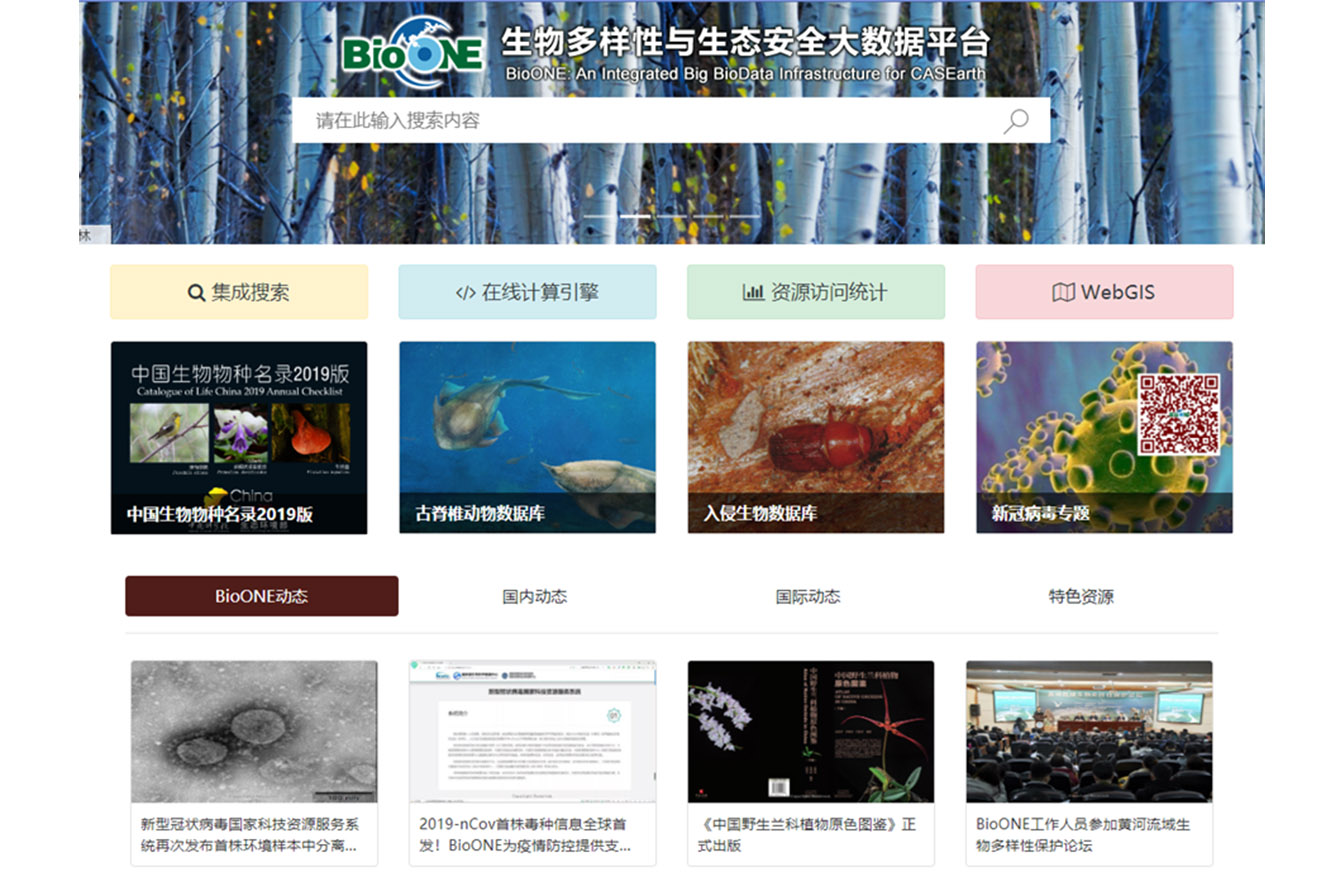
Task: Click the platform title 生物多样性与生态安全大数据平台
Action: coord(745,43)
